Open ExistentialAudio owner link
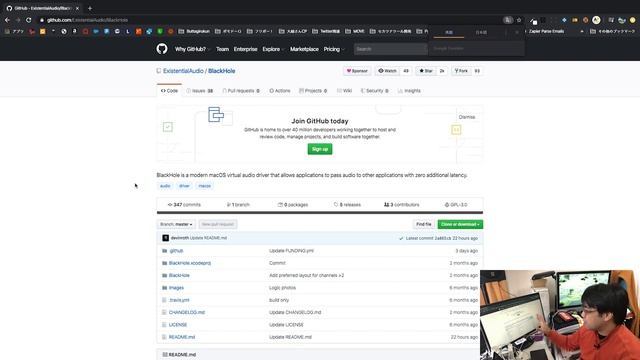Image resolution: width=640 pixels, height=360 pixels. [183, 71]
